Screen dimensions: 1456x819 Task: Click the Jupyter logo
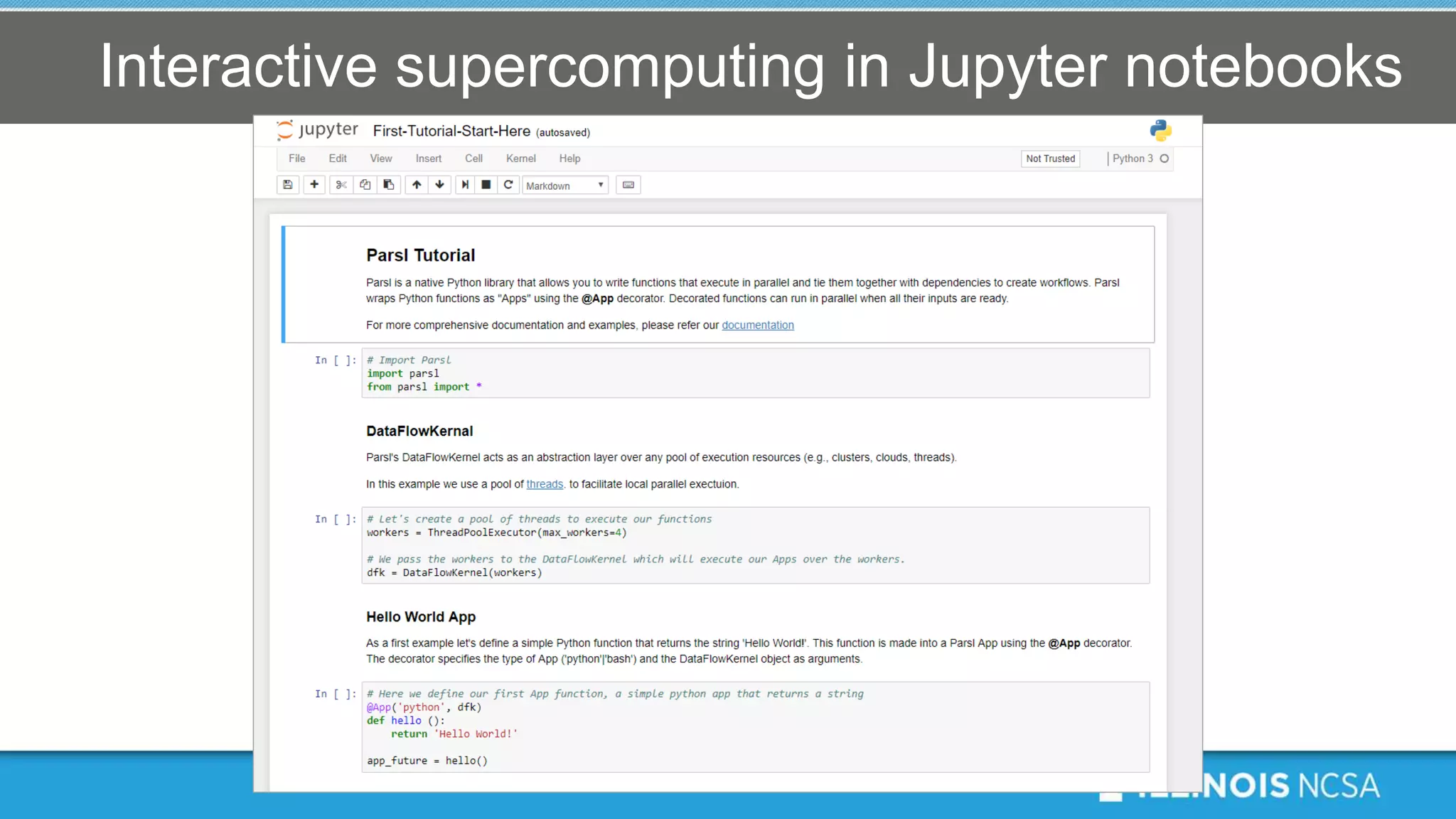317,130
